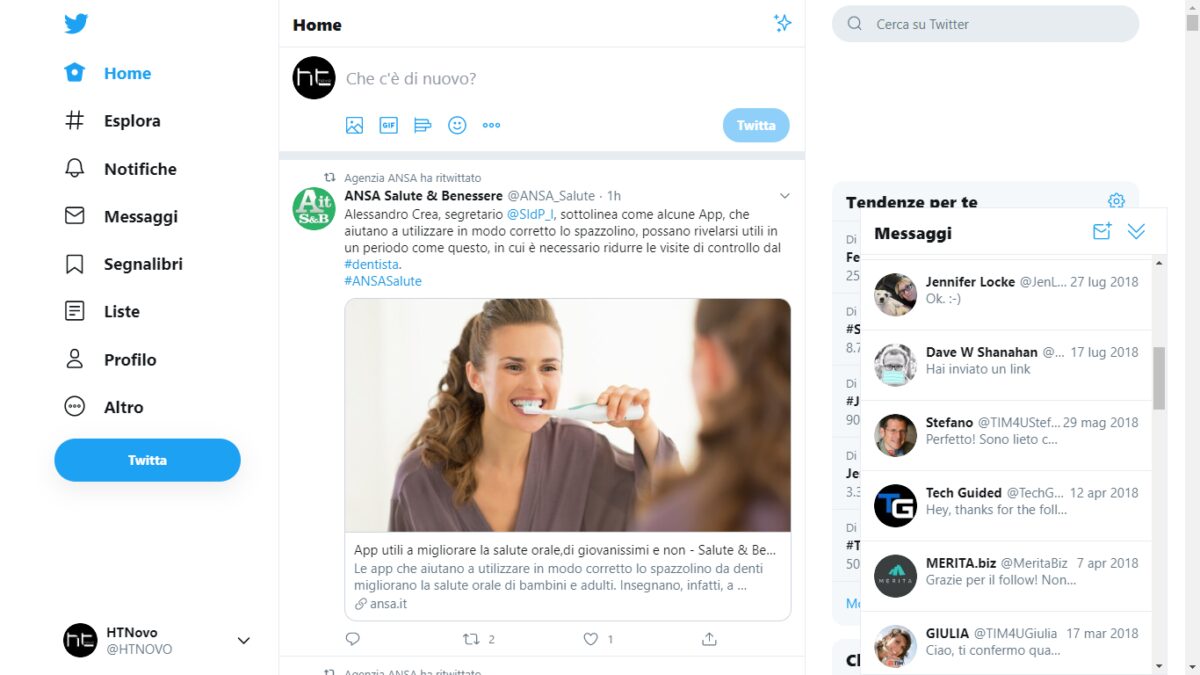The image size is (1200, 675).
Task: Click the Twitter bird logo
Action: pyautogui.click(x=77, y=22)
